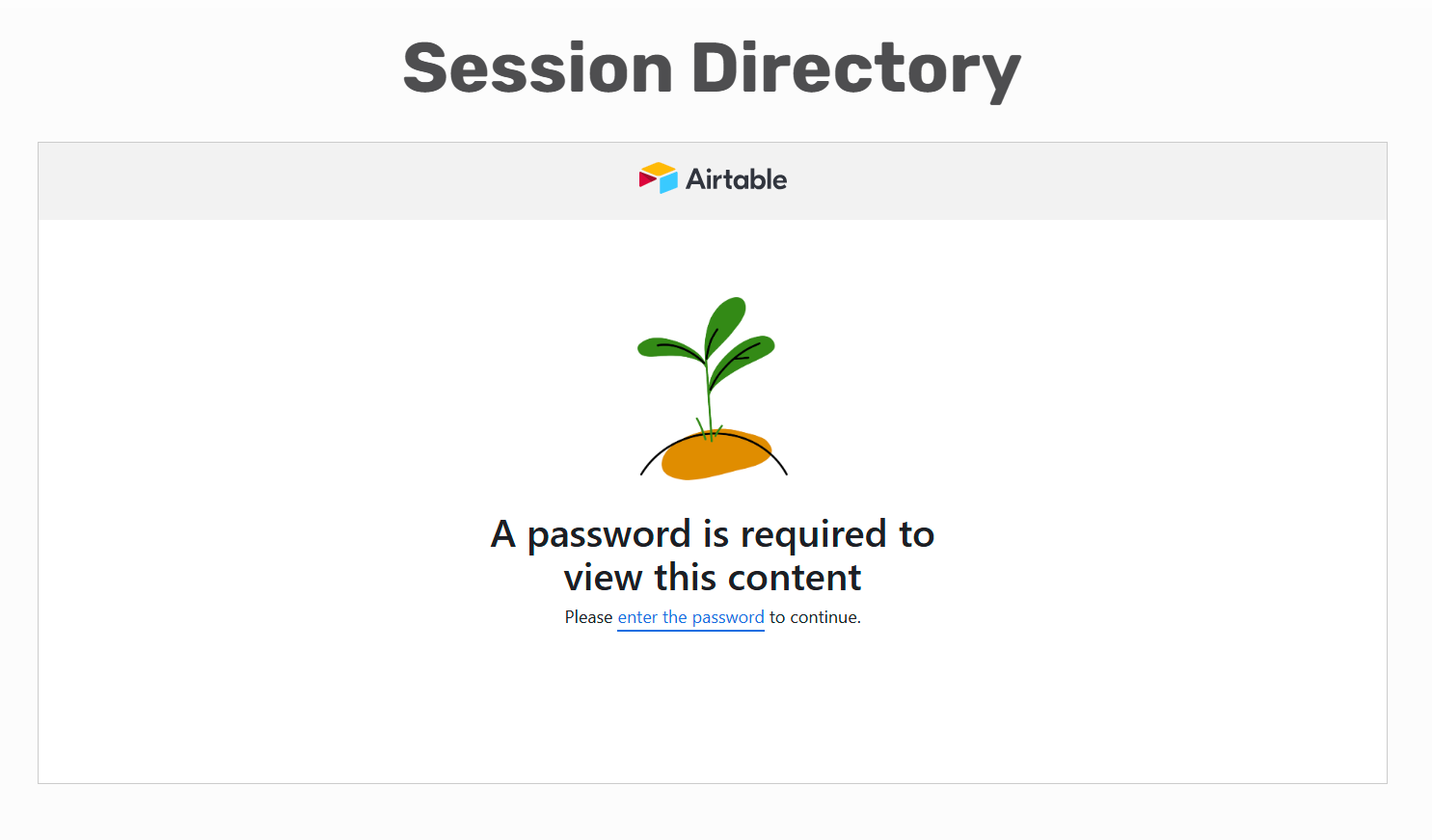
Task: Click the orange soil mound under seedling
Action: (x=716, y=455)
